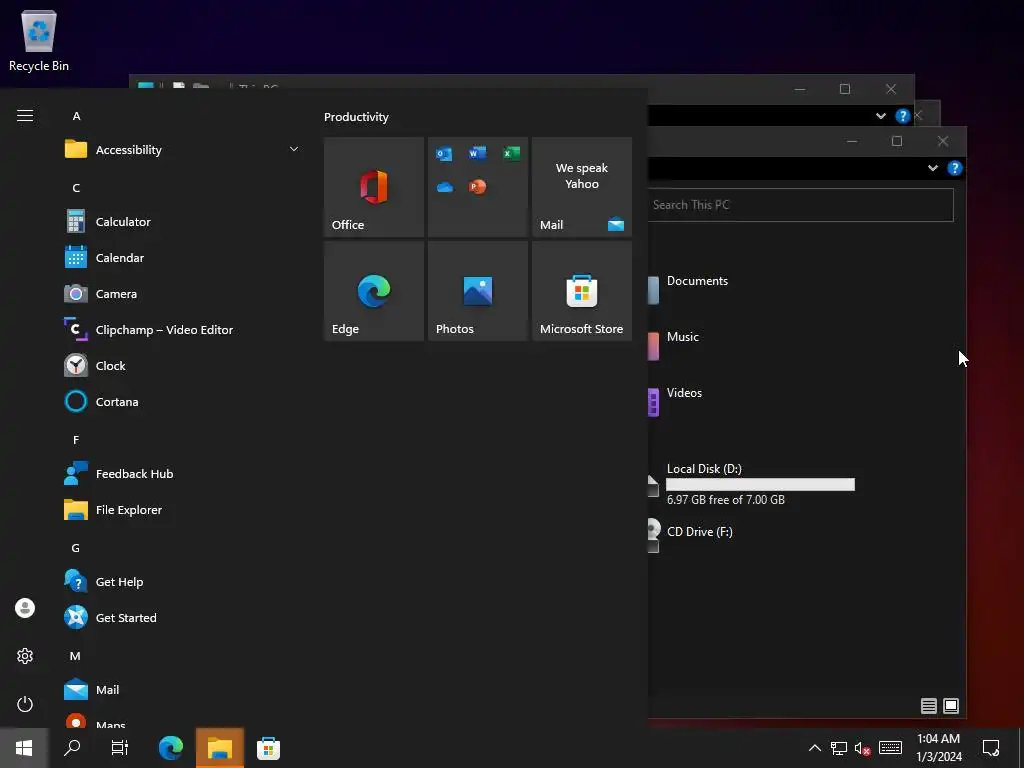This screenshot has width=1024, height=768.
Task: Click the Productivity group header
Action: point(356,117)
